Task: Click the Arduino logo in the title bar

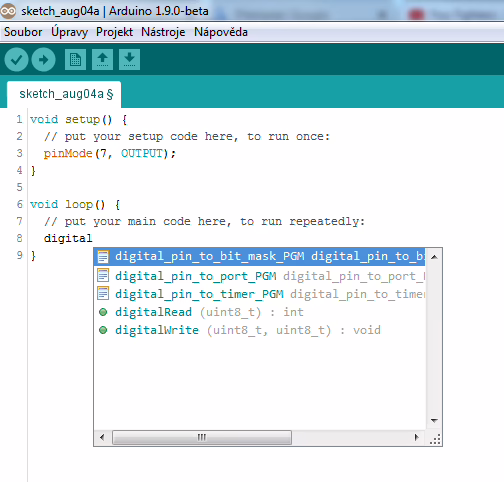Action: tap(8, 11)
